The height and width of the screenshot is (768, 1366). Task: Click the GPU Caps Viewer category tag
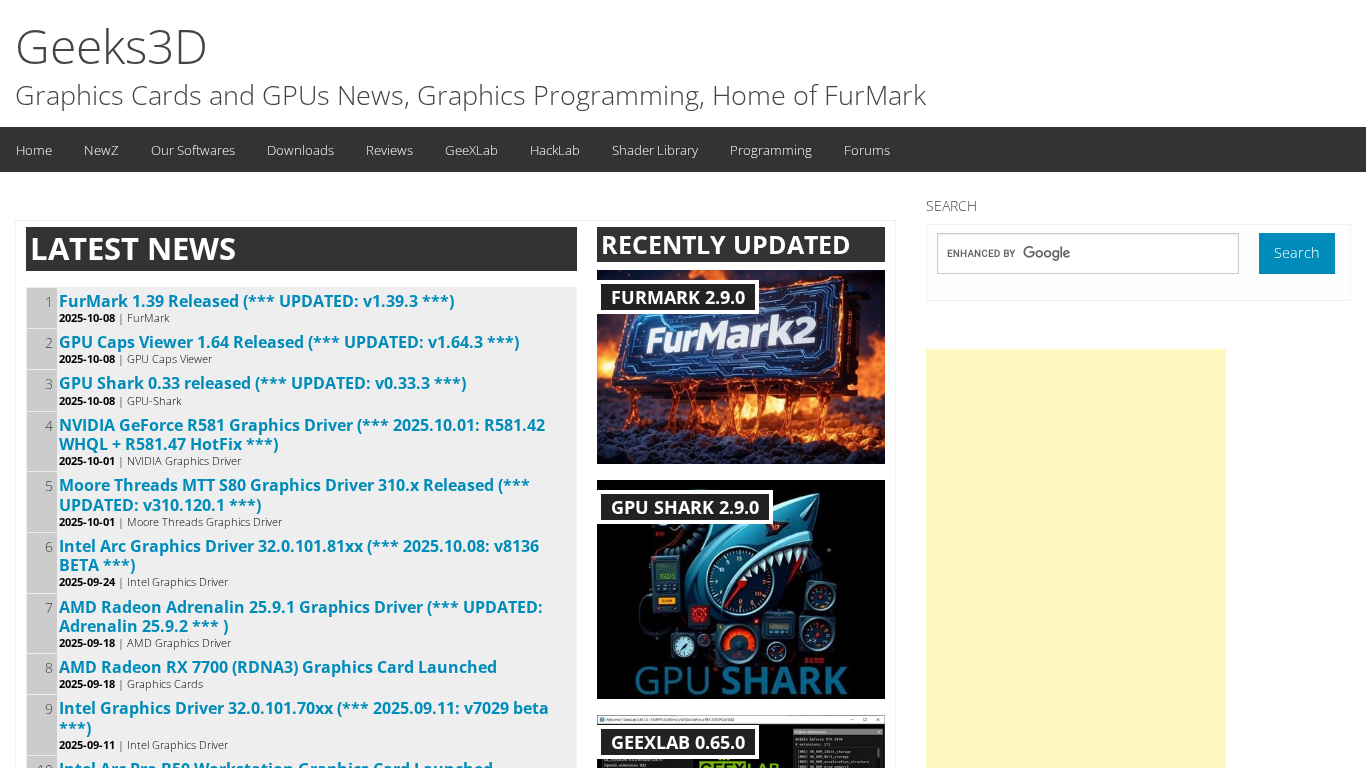[x=169, y=359]
